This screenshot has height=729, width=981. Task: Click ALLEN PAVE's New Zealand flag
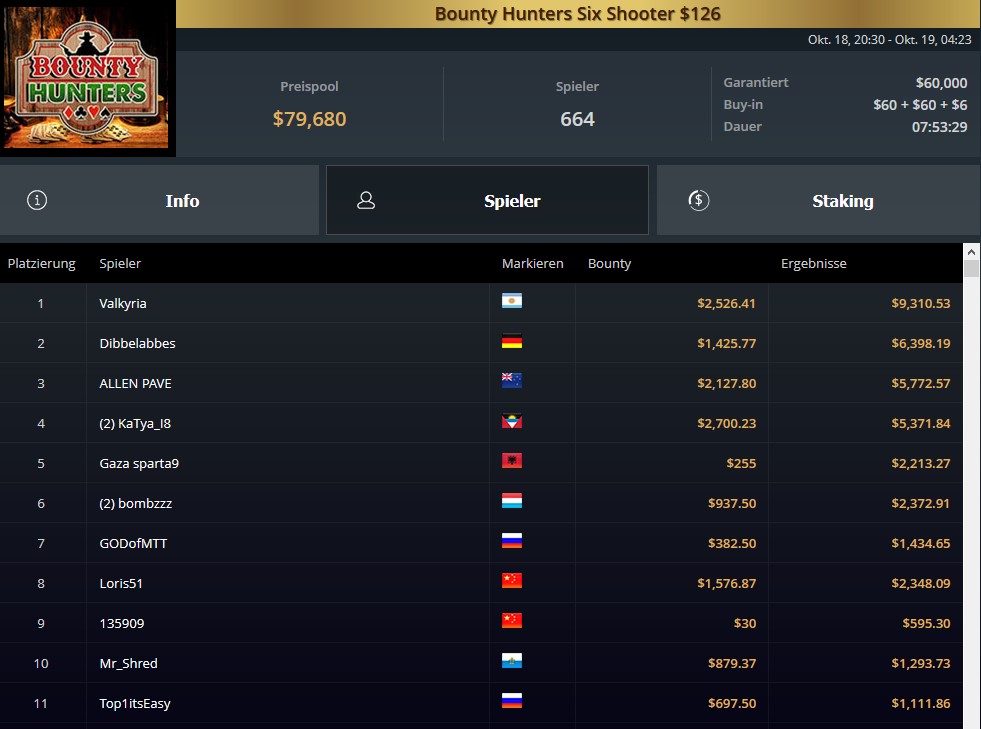[x=512, y=381]
